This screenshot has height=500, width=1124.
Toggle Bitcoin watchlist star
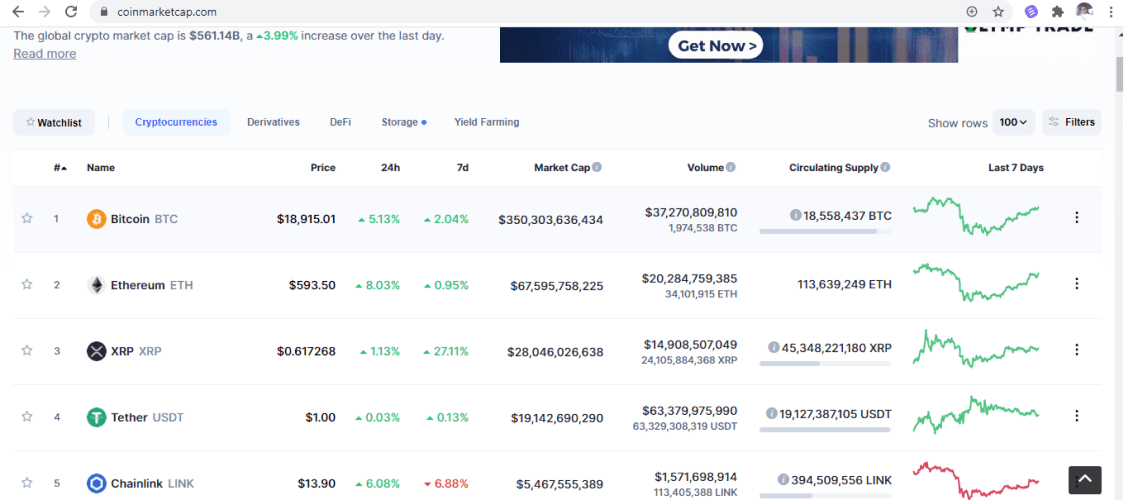click(x=27, y=218)
